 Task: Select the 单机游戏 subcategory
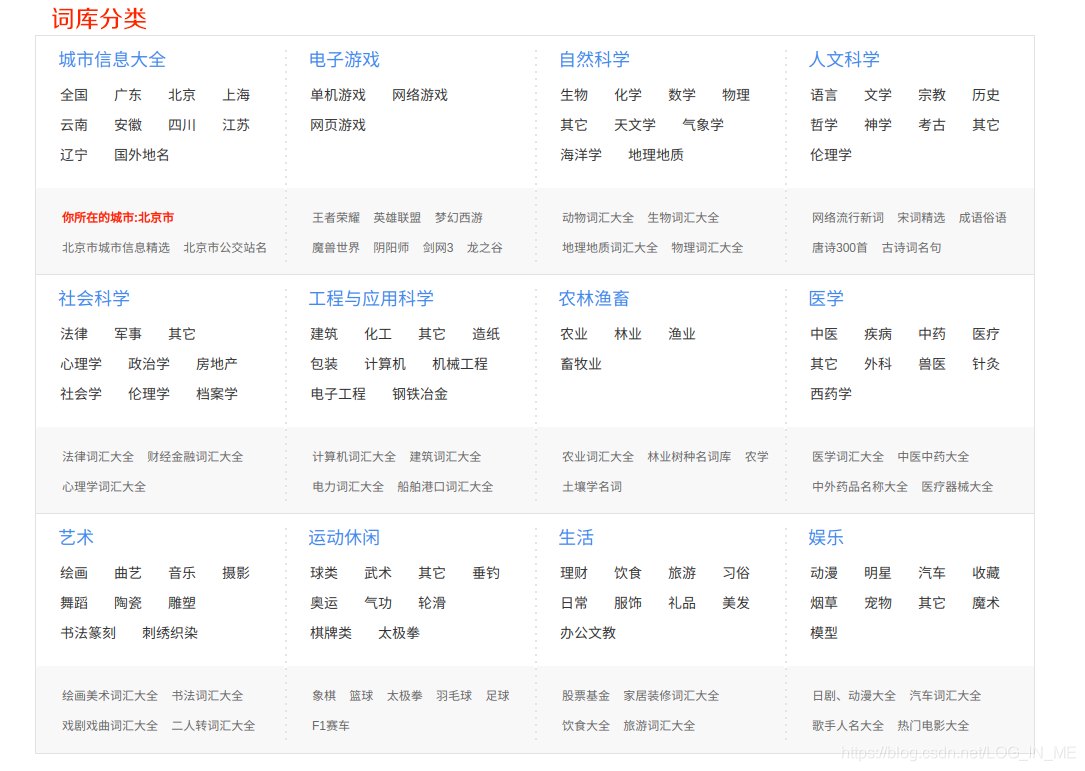pos(338,95)
